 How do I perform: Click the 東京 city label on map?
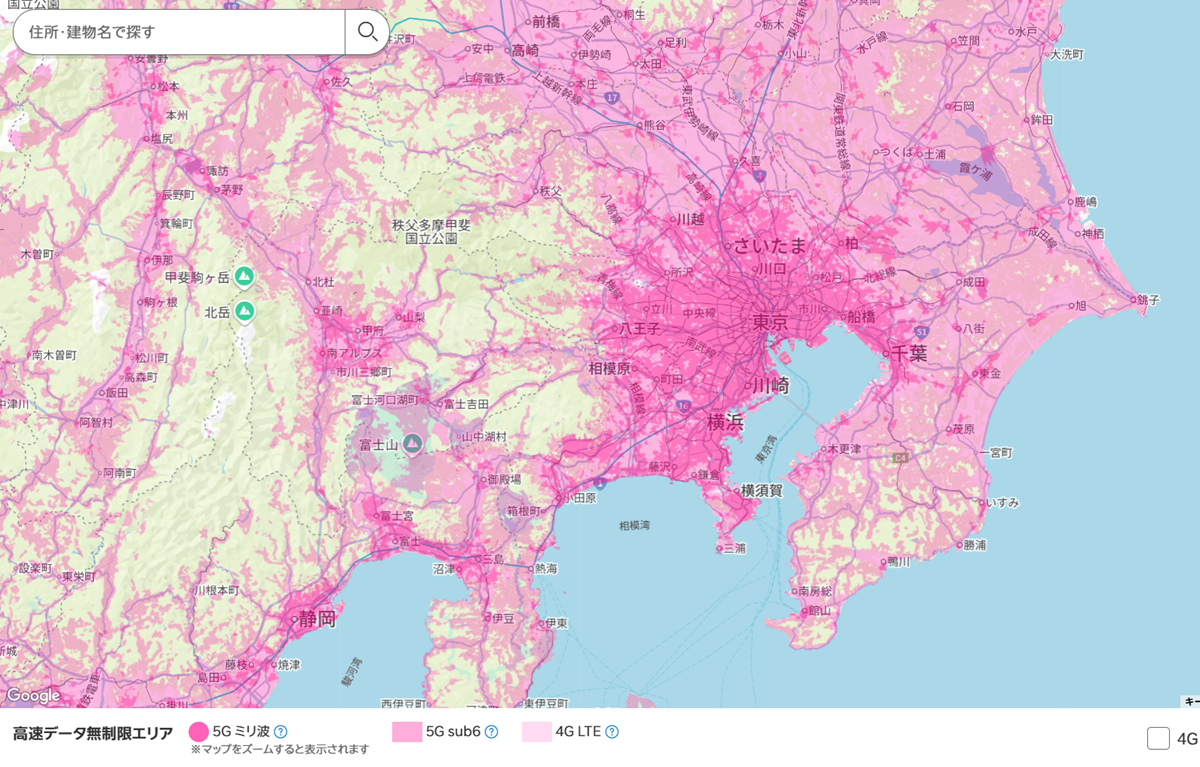(770, 322)
